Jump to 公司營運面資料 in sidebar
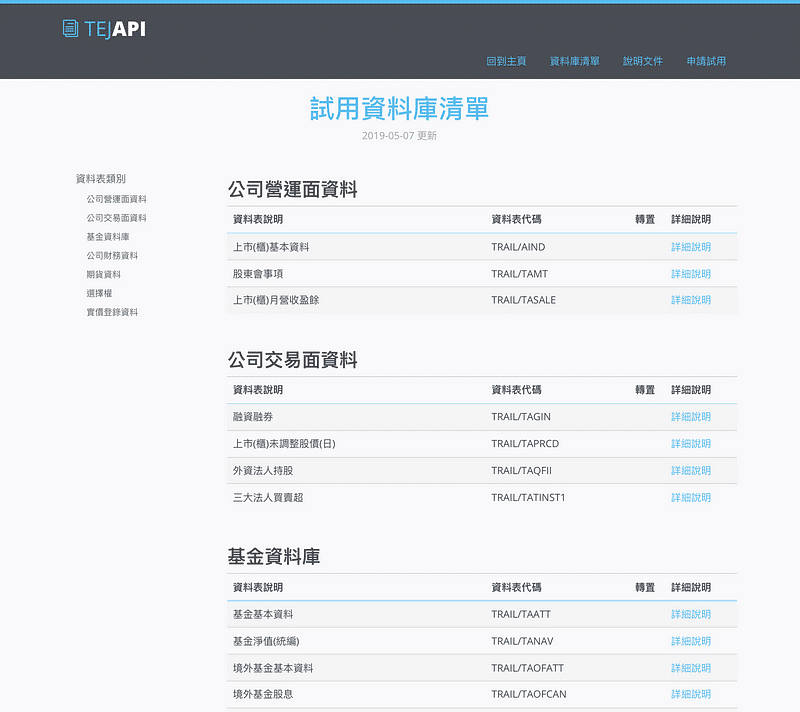This screenshot has height=712, width=800. tap(116, 199)
